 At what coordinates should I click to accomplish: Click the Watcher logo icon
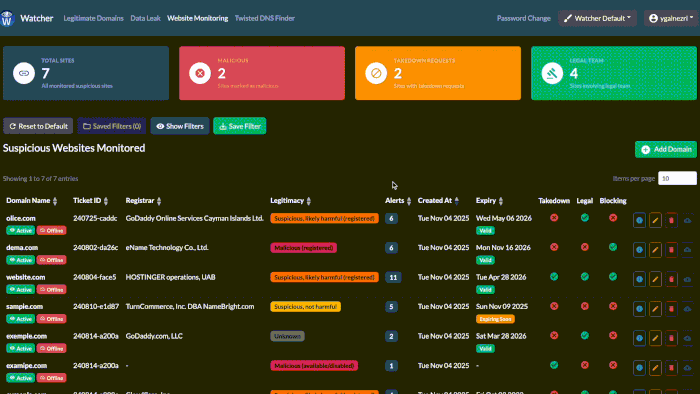[7, 18]
